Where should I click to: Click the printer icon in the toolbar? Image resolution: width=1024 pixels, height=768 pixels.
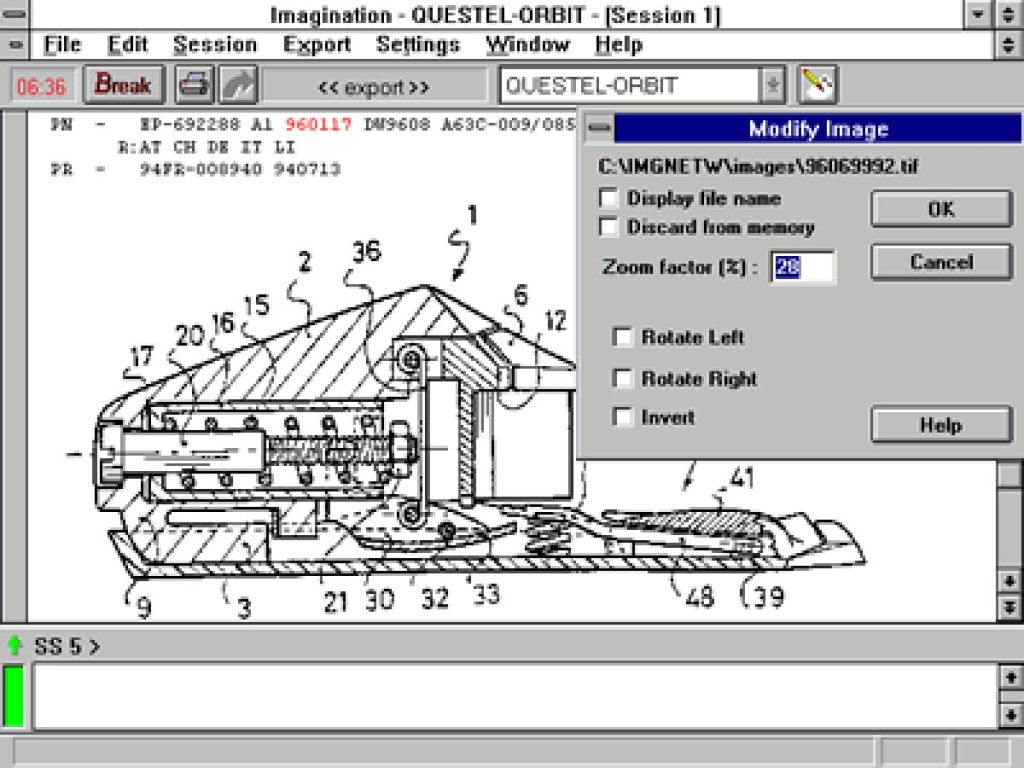pyautogui.click(x=195, y=86)
